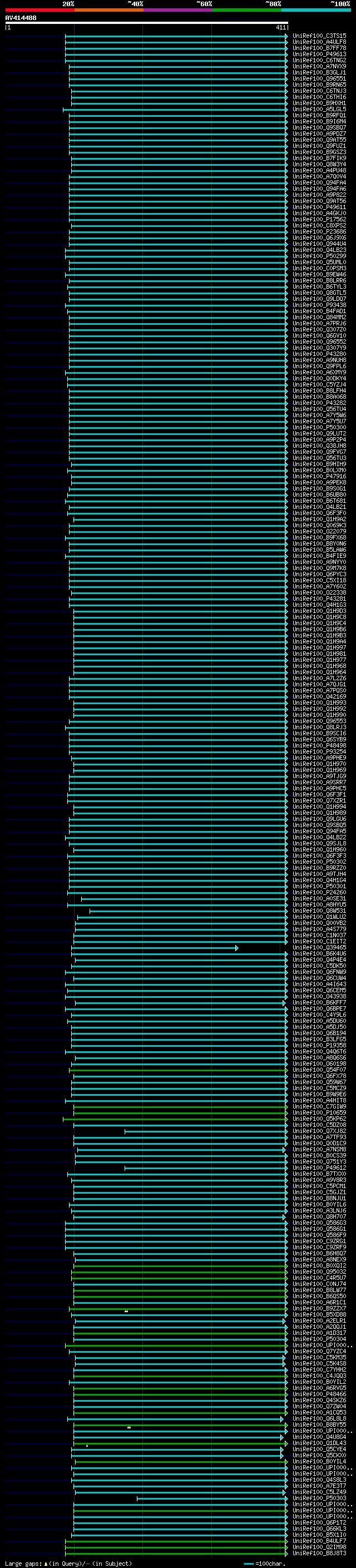Click the query end position value 411
This screenshot has width=356, height=1568.
point(280,27)
